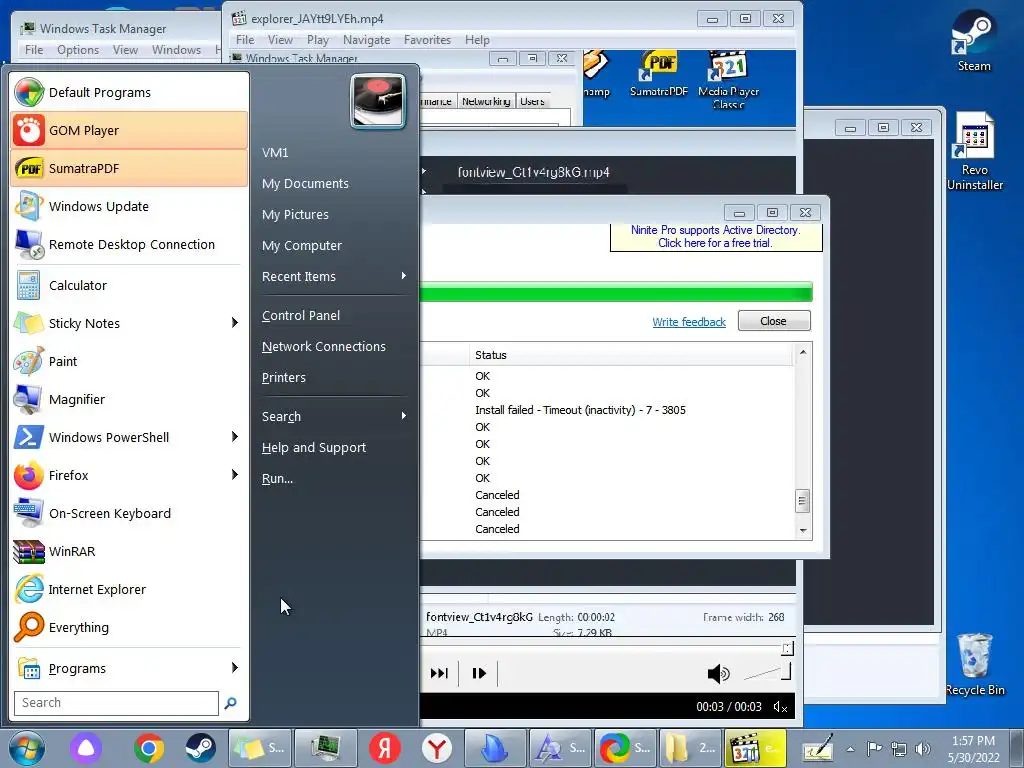1024x768 pixels.
Task: Show hidden tray icons arrow
Action: (850, 749)
